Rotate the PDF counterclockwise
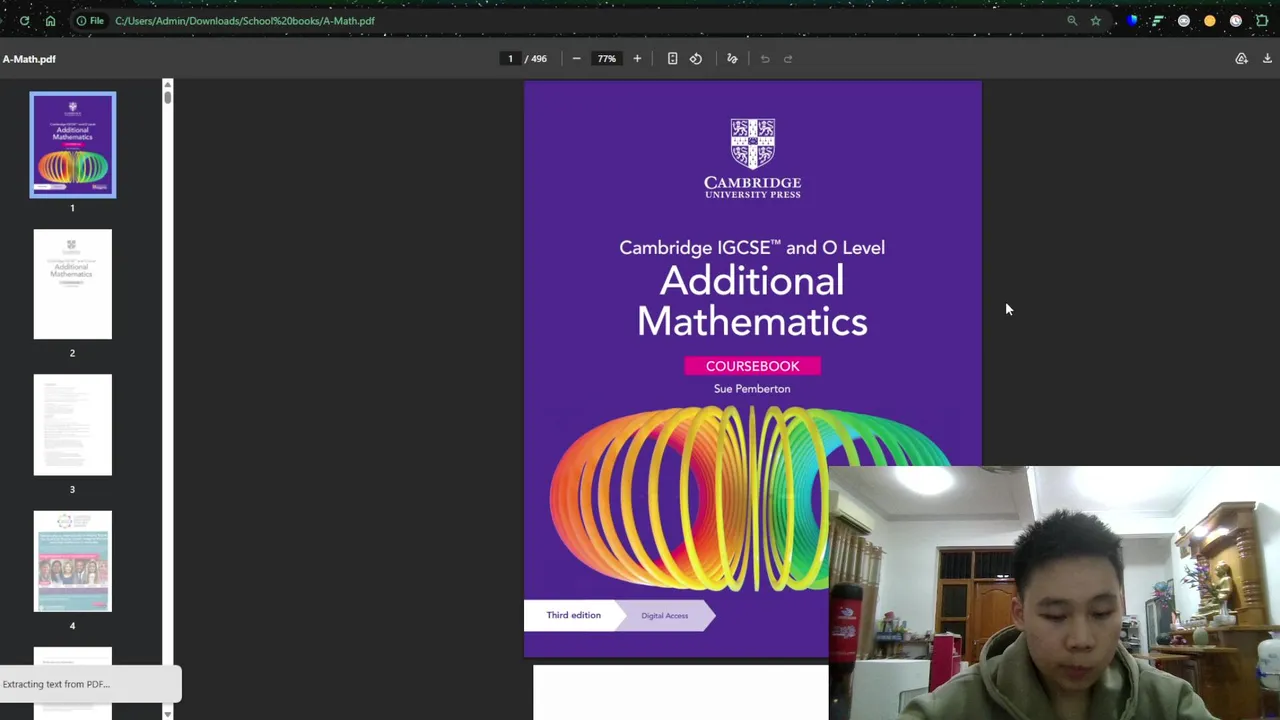 point(696,59)
